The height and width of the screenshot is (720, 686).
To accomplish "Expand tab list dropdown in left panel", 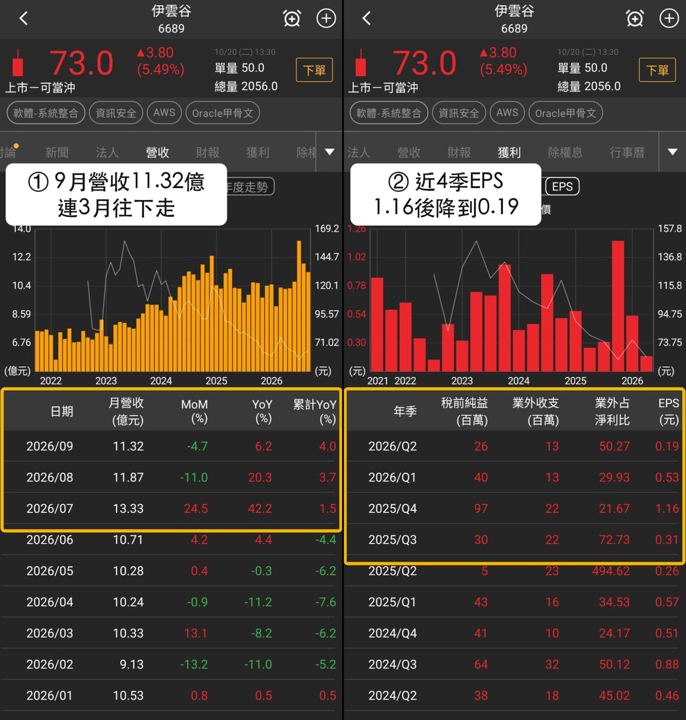I will [x=329, y=152].
